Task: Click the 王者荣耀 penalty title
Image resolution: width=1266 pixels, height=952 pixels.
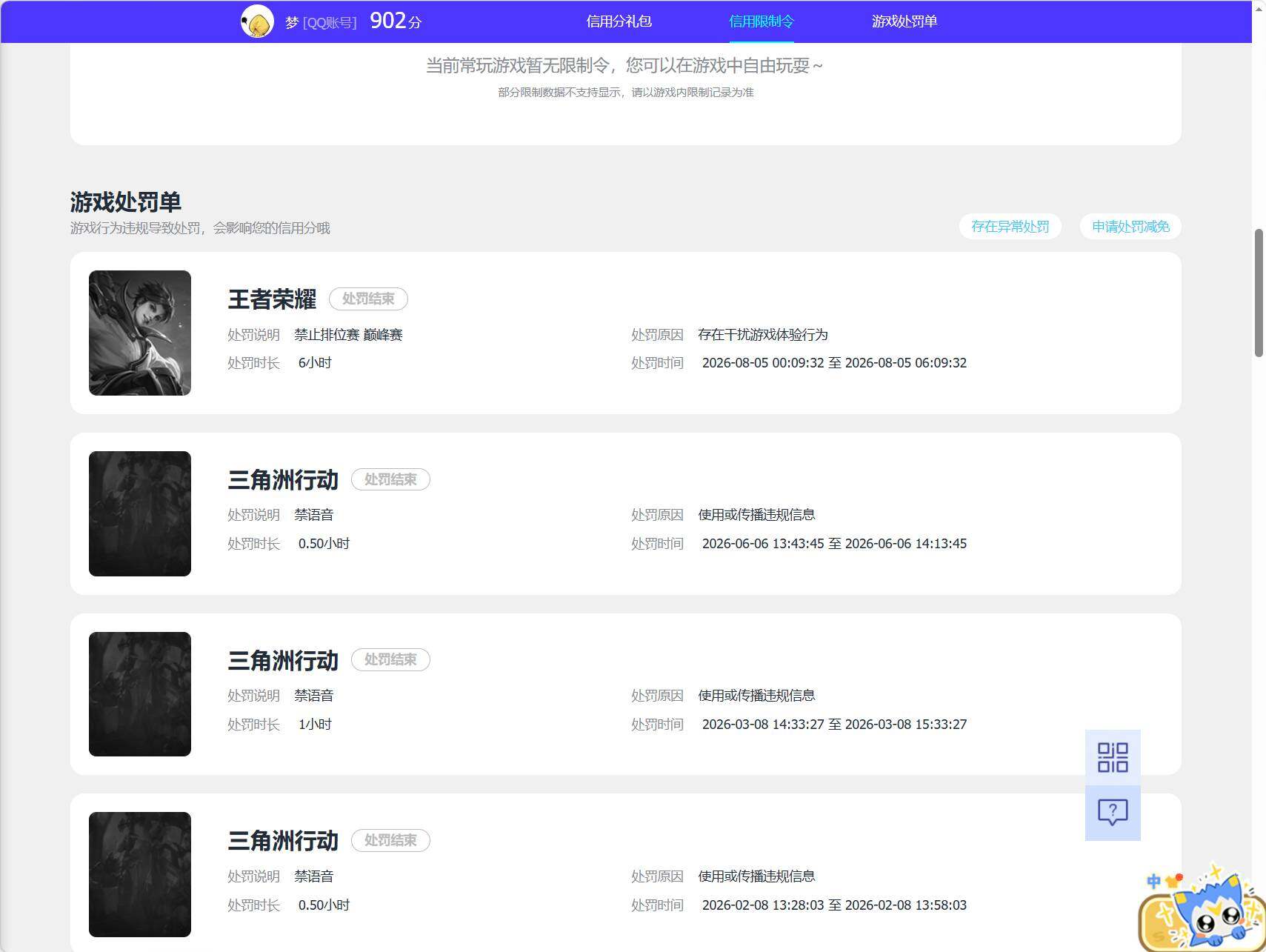Action: point(272,299)
